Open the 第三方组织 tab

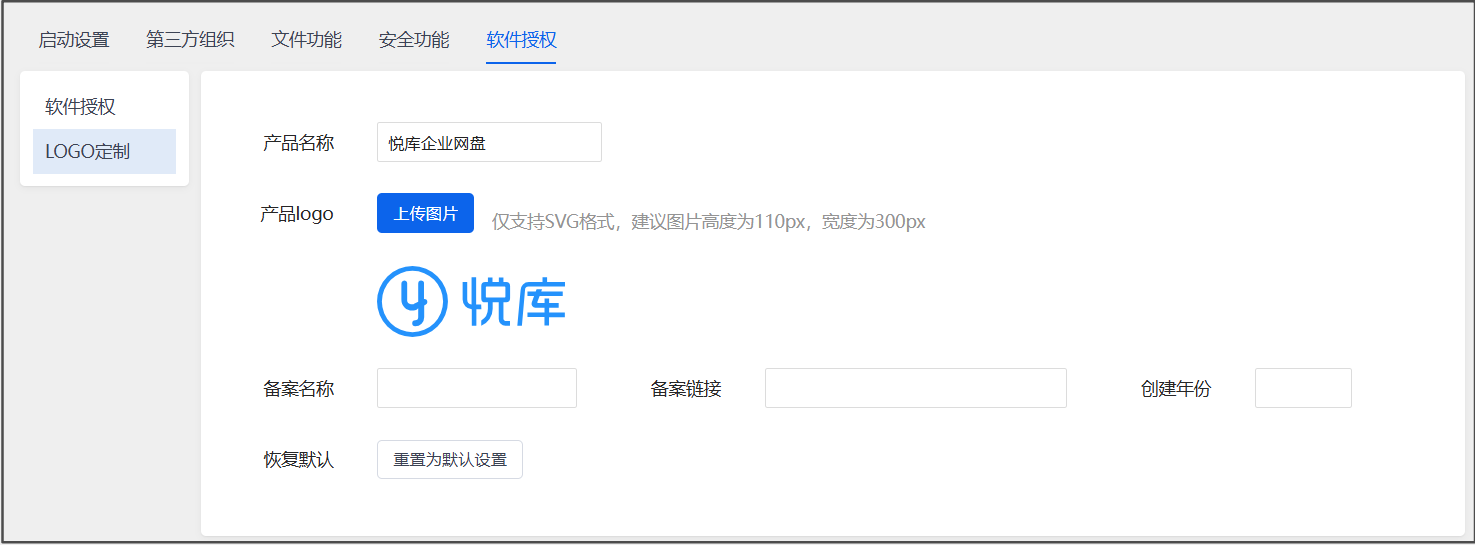(190, 40)
